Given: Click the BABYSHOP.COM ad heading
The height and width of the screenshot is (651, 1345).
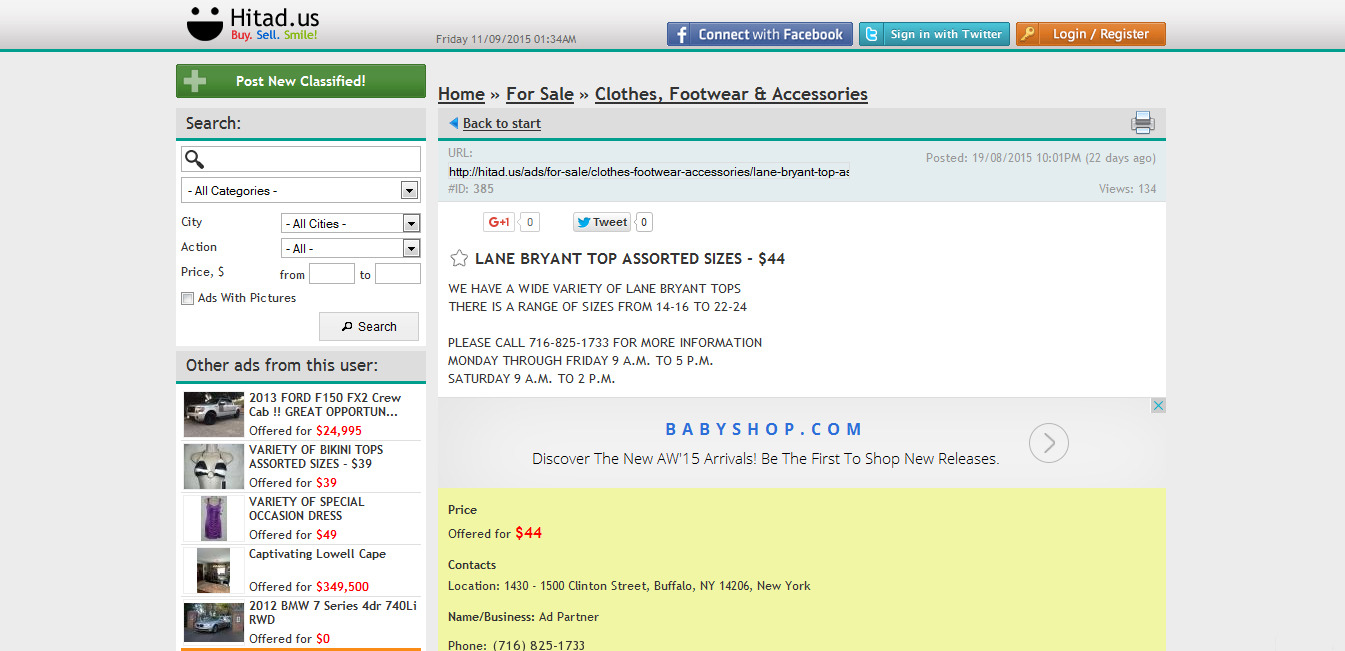Looking at the screenshot, I should click(765, 429).
